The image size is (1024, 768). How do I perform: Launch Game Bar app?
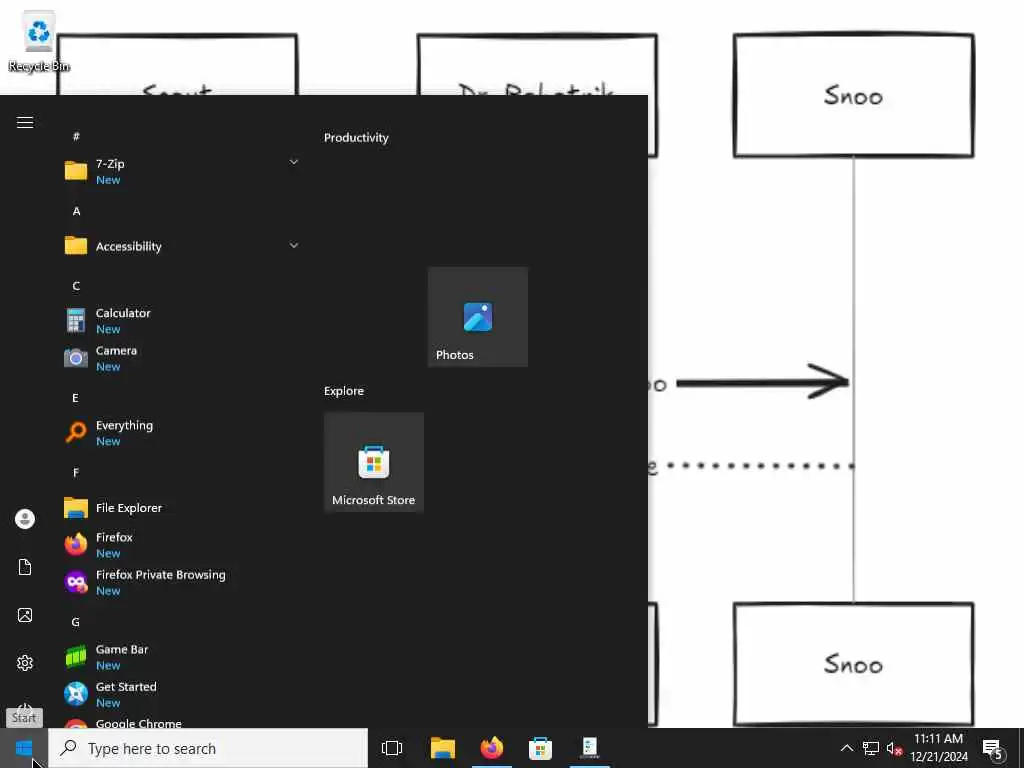[x=180, y=657]
